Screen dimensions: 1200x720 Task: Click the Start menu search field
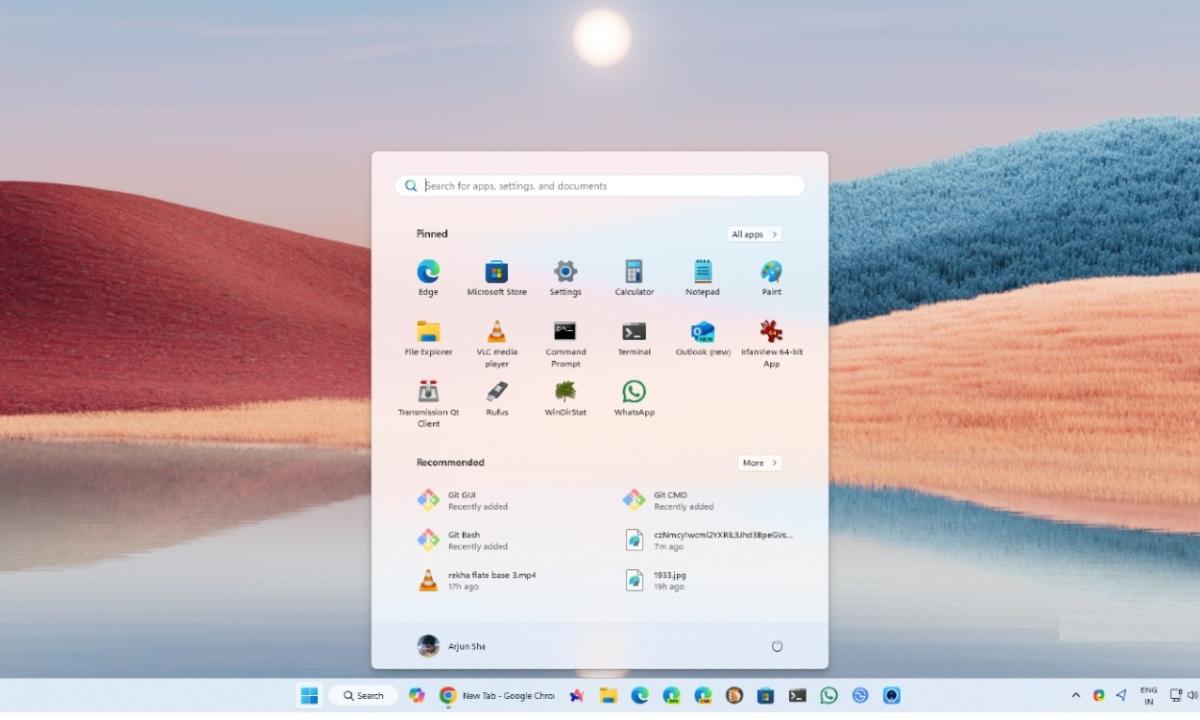(599, 185)
